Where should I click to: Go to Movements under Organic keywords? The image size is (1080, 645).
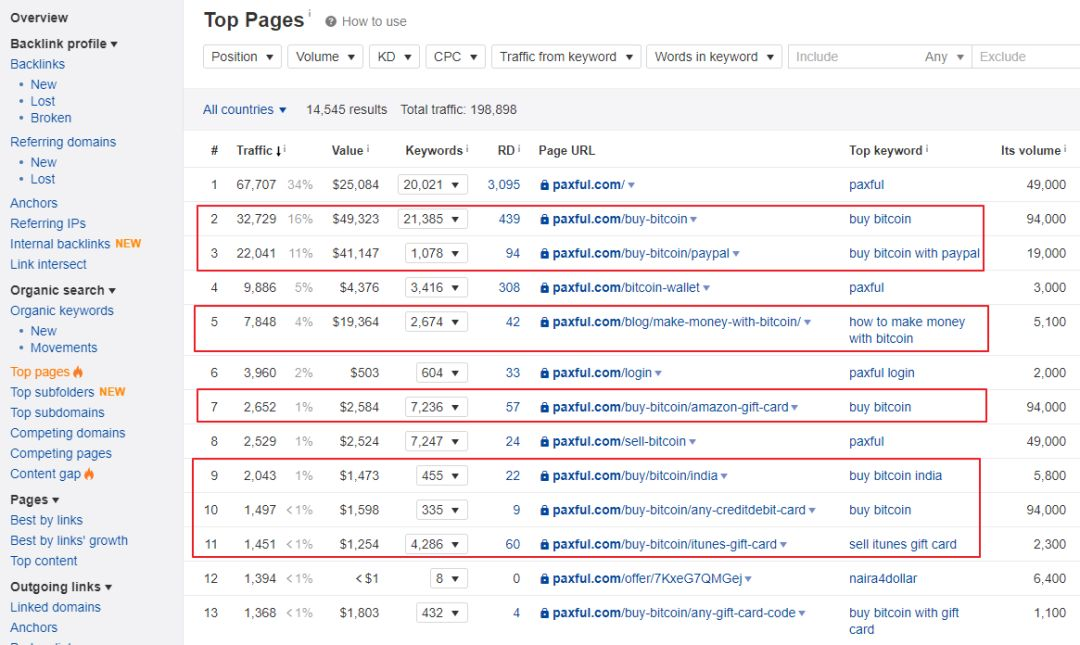[x=63, y=348]
